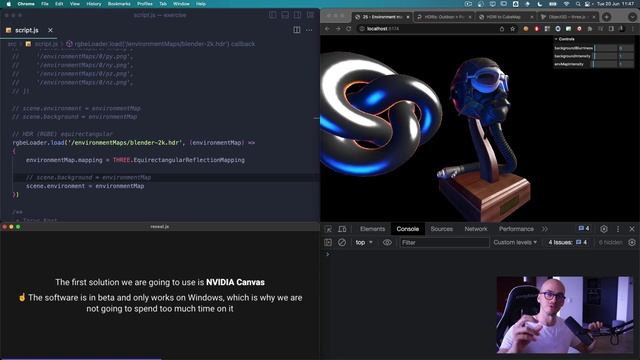Create a live expression with the eye icon

(387, 242)
